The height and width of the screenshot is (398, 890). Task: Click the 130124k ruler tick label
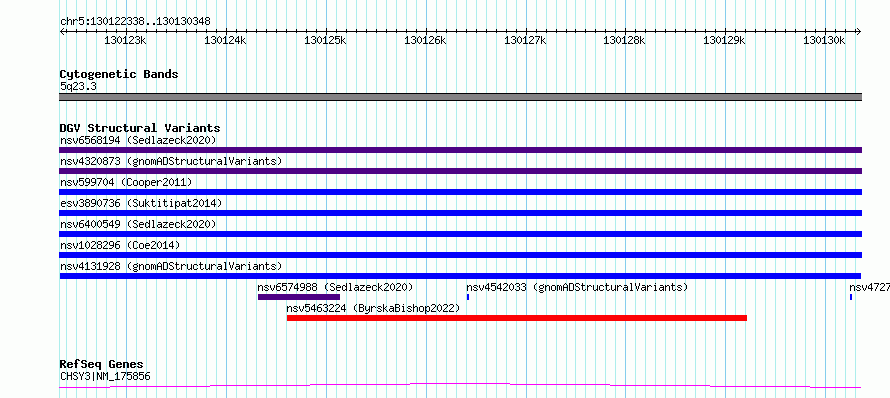[225, 40]
